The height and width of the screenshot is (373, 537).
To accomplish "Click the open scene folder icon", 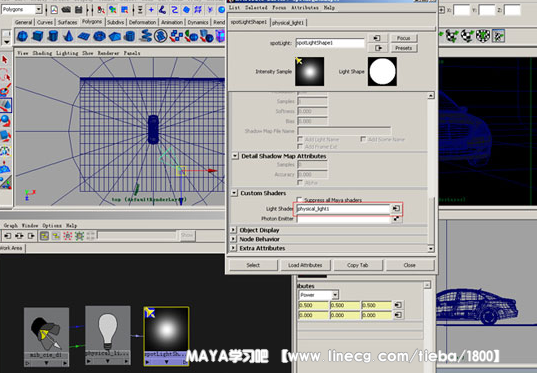I will point(66,10).
